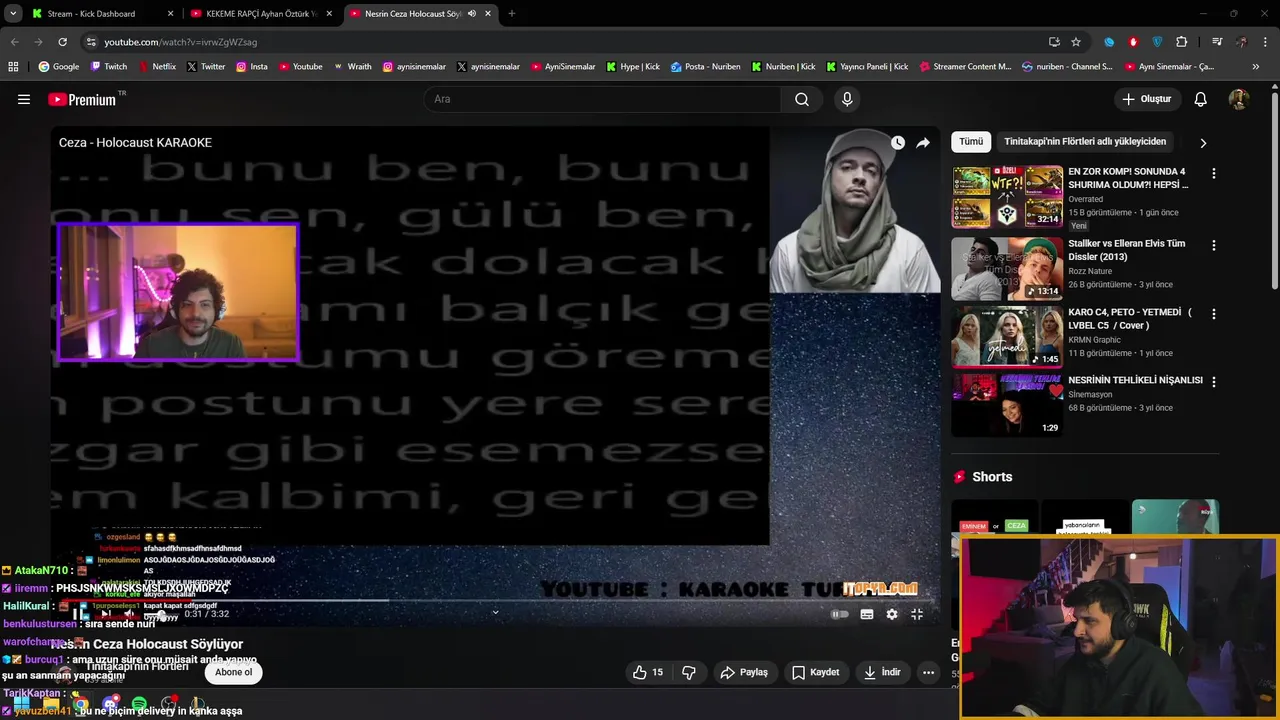Exit full screen using the player corner icon
The height and width of the screenshot is (720, 1280).
917,614
